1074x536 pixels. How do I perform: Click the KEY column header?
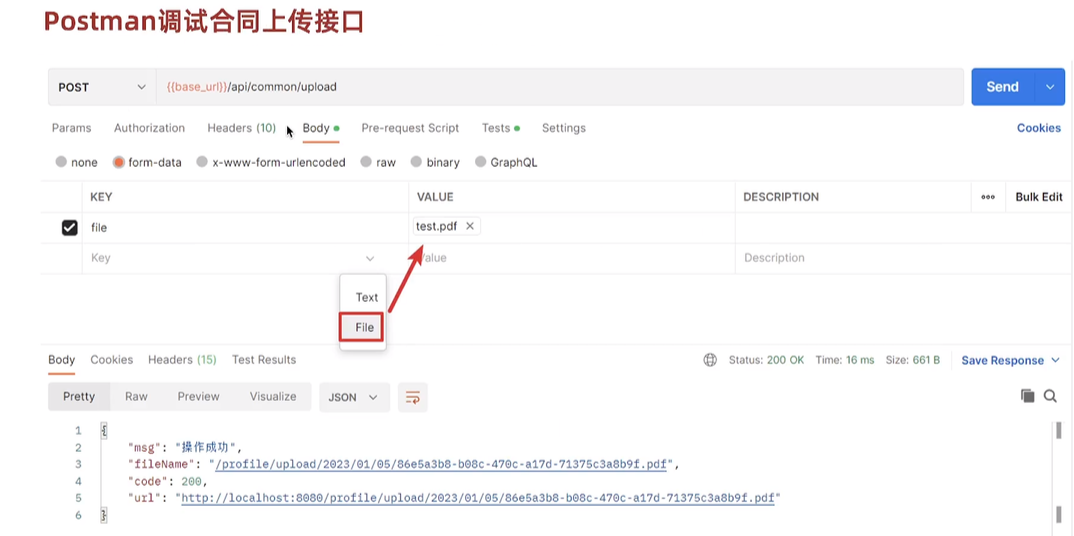tap(101, 196)
